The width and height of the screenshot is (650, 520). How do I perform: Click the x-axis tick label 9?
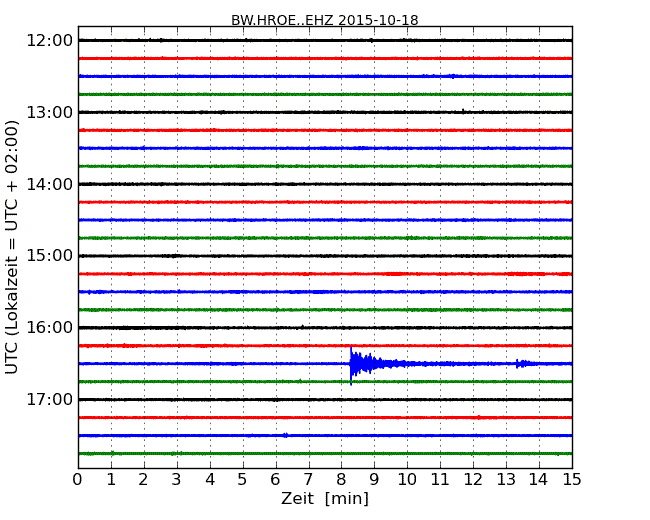click(374, 480)
